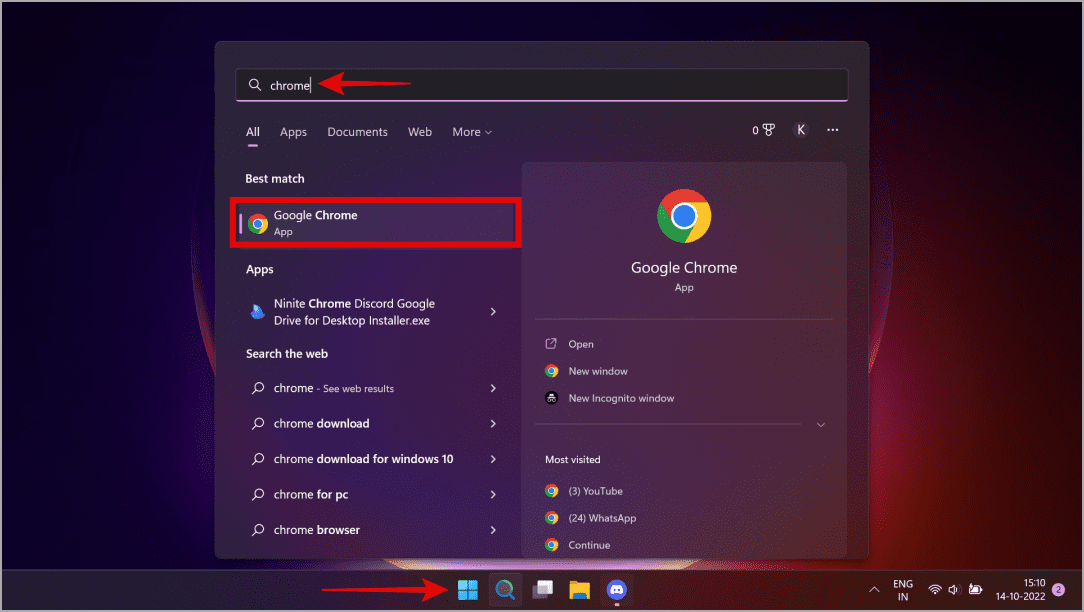Open the Search icon on the taskbar
This screenshot has width=1084, height=612.
505,590
